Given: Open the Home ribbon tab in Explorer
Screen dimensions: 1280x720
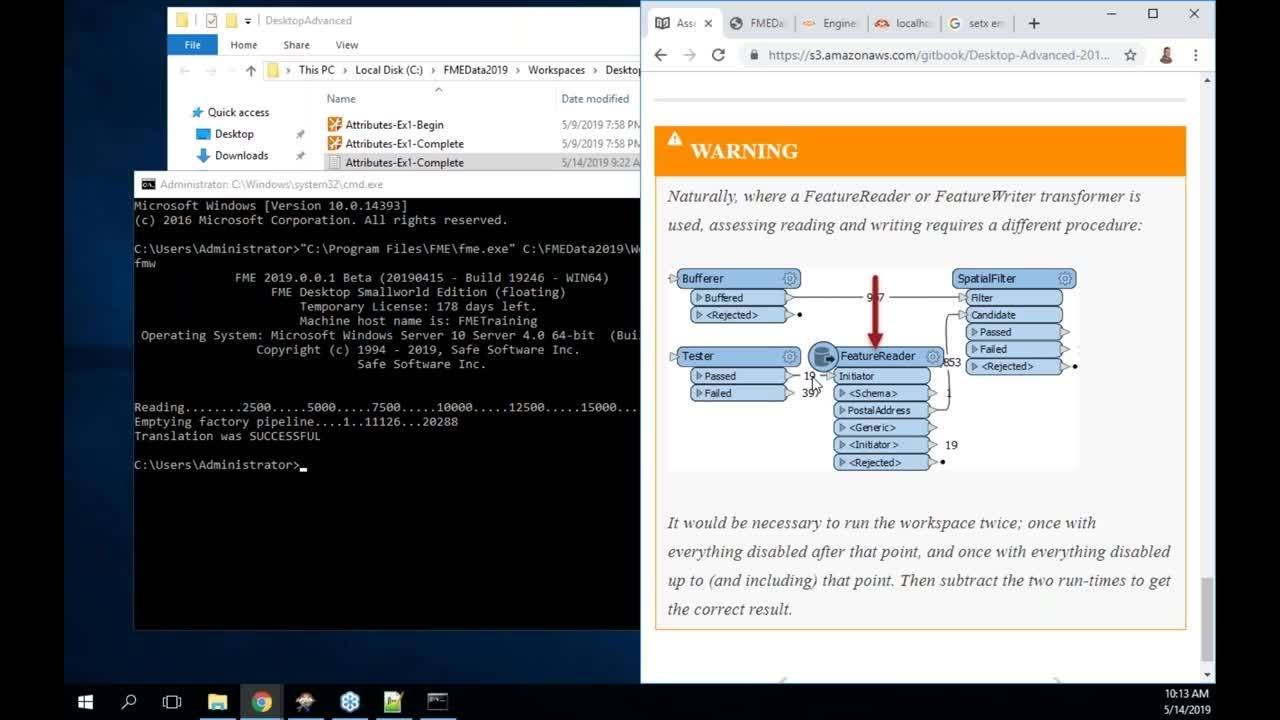Looking at the screenshot, I should tap(244, 45).
